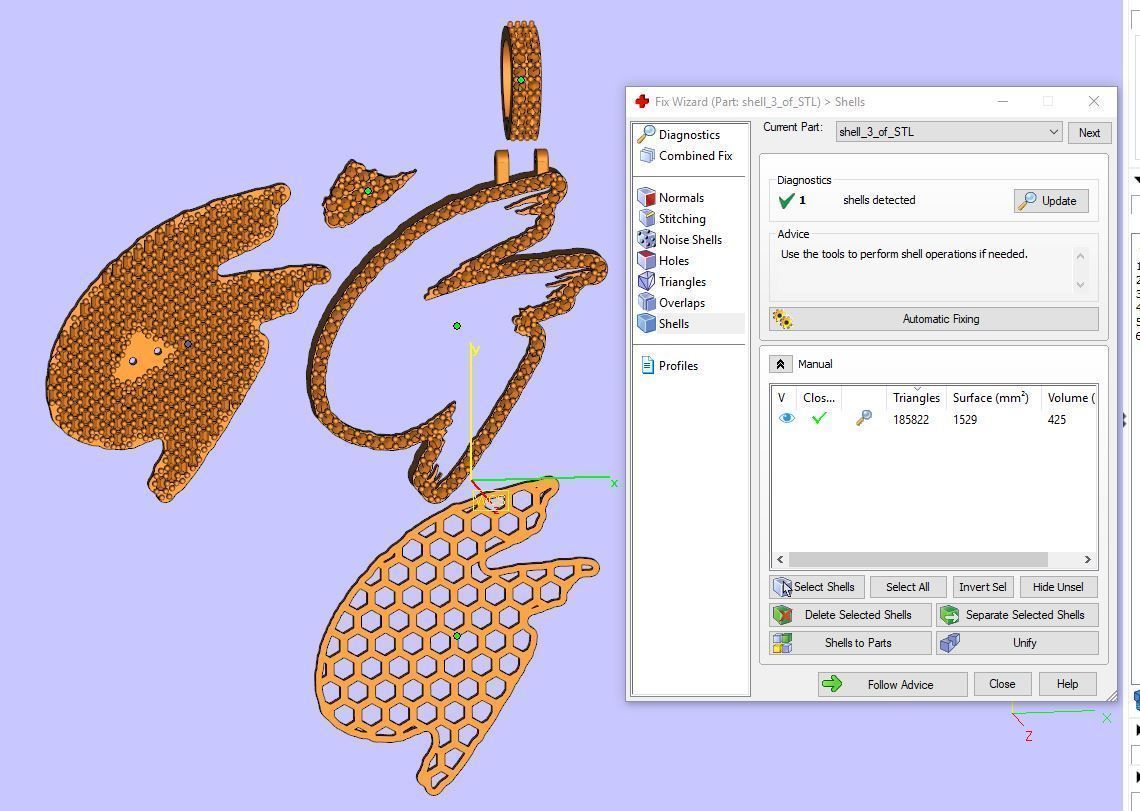Viewport: 1140px width, 811px height.
Task: Click the Normals red cube icon
Action: 646,197
